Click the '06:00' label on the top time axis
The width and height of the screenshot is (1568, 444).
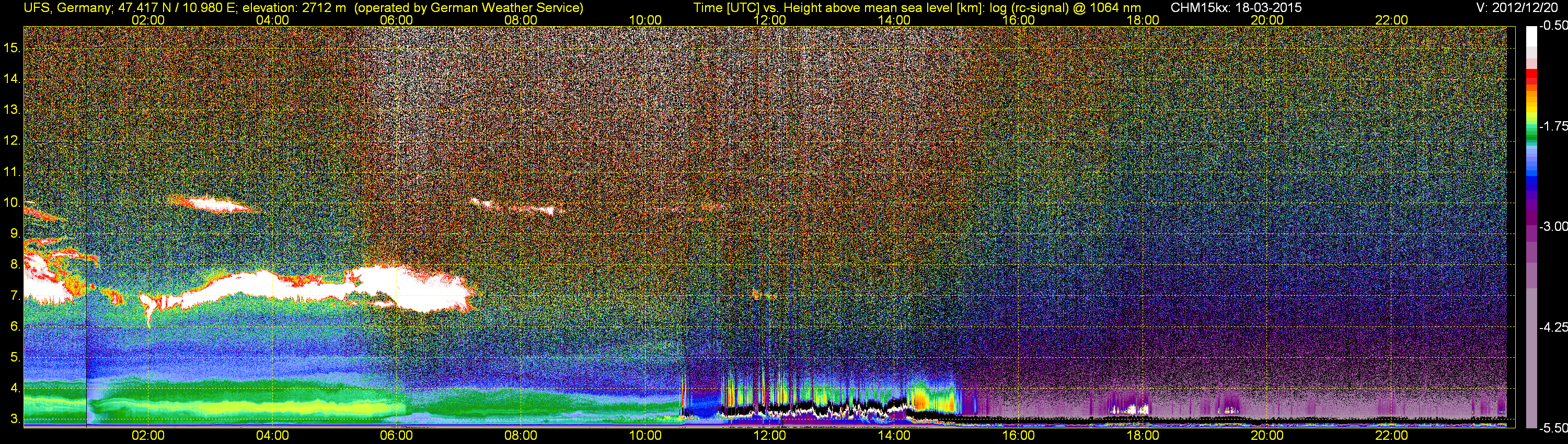coord(396,20)
